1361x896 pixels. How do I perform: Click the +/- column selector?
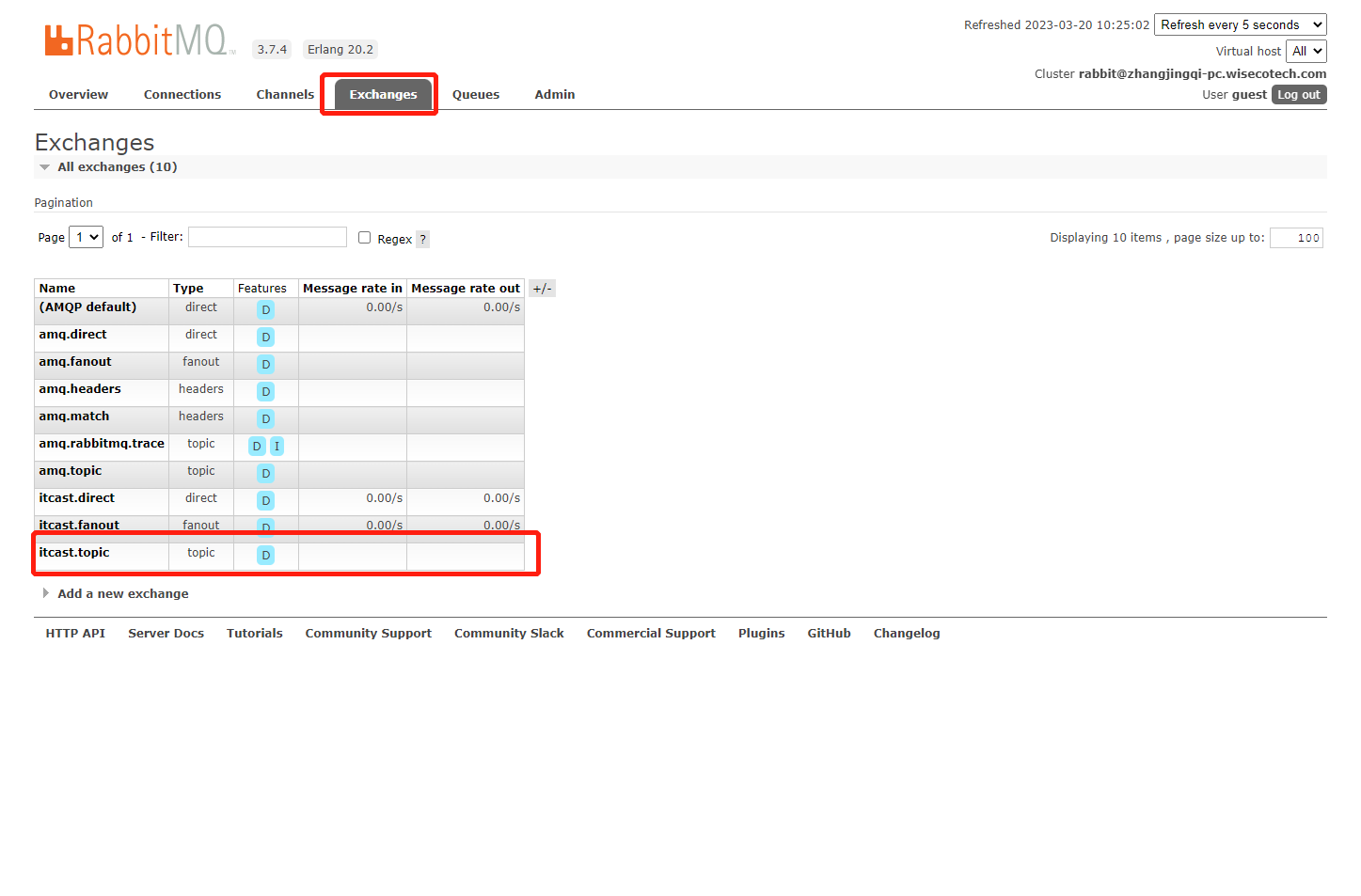tap(542, 289)
